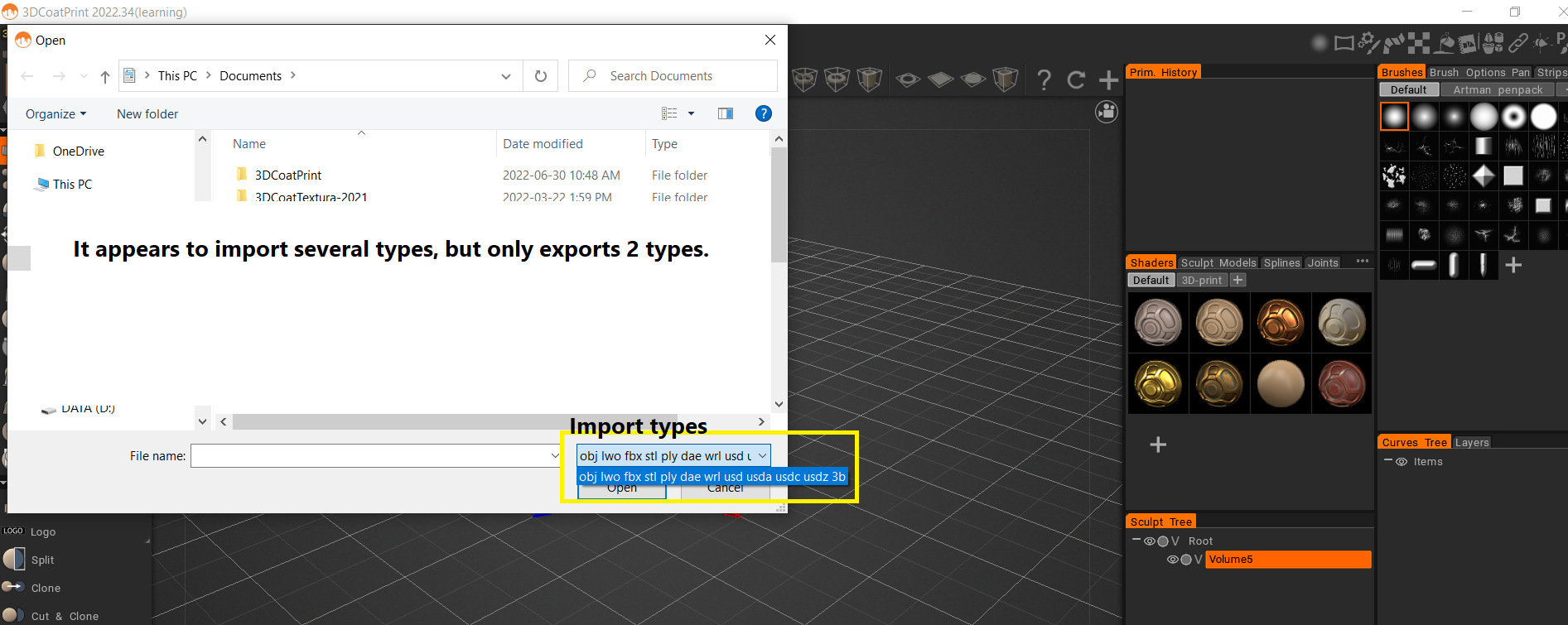
Task: Toggle visibility of Items in Curves Tree
Action: pyautogui.click(x=1402, y=462)
